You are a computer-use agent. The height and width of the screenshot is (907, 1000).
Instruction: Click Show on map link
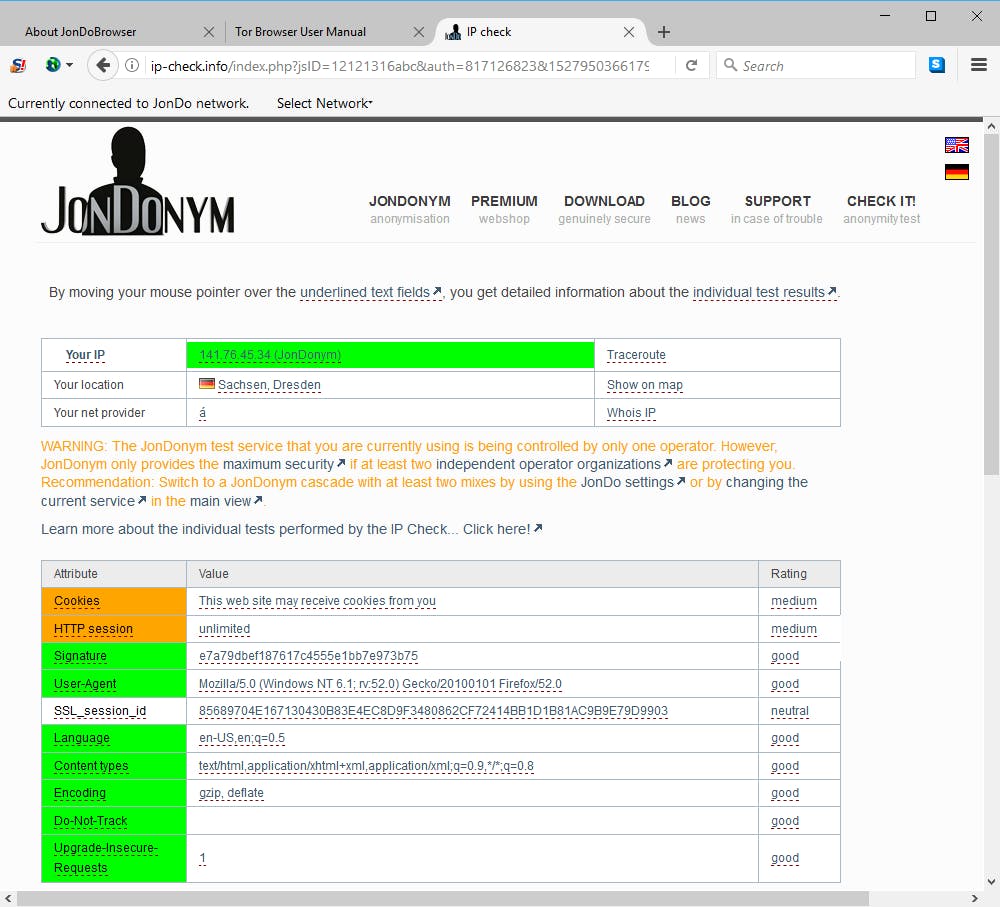tap(645, 385)
